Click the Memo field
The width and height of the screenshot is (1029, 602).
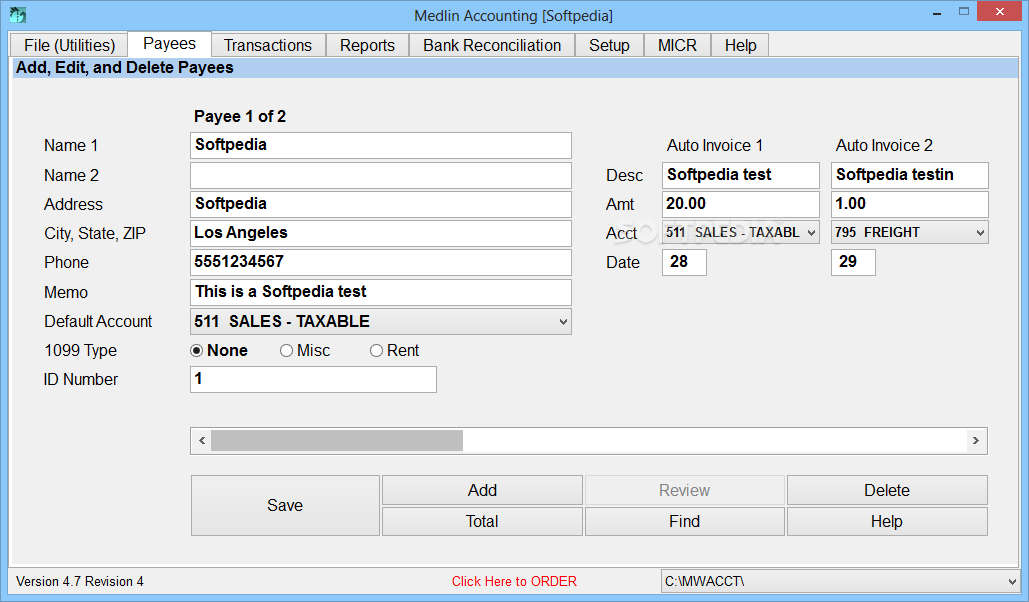coord(381,292)
